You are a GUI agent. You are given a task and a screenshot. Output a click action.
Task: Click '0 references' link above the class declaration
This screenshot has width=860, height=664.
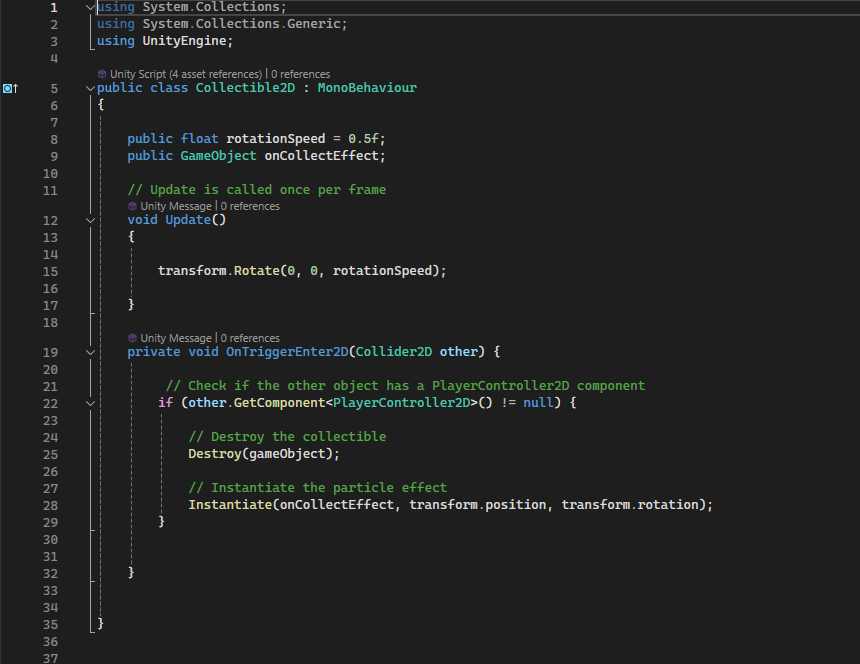pyautogui.click(x=300, y=74)
